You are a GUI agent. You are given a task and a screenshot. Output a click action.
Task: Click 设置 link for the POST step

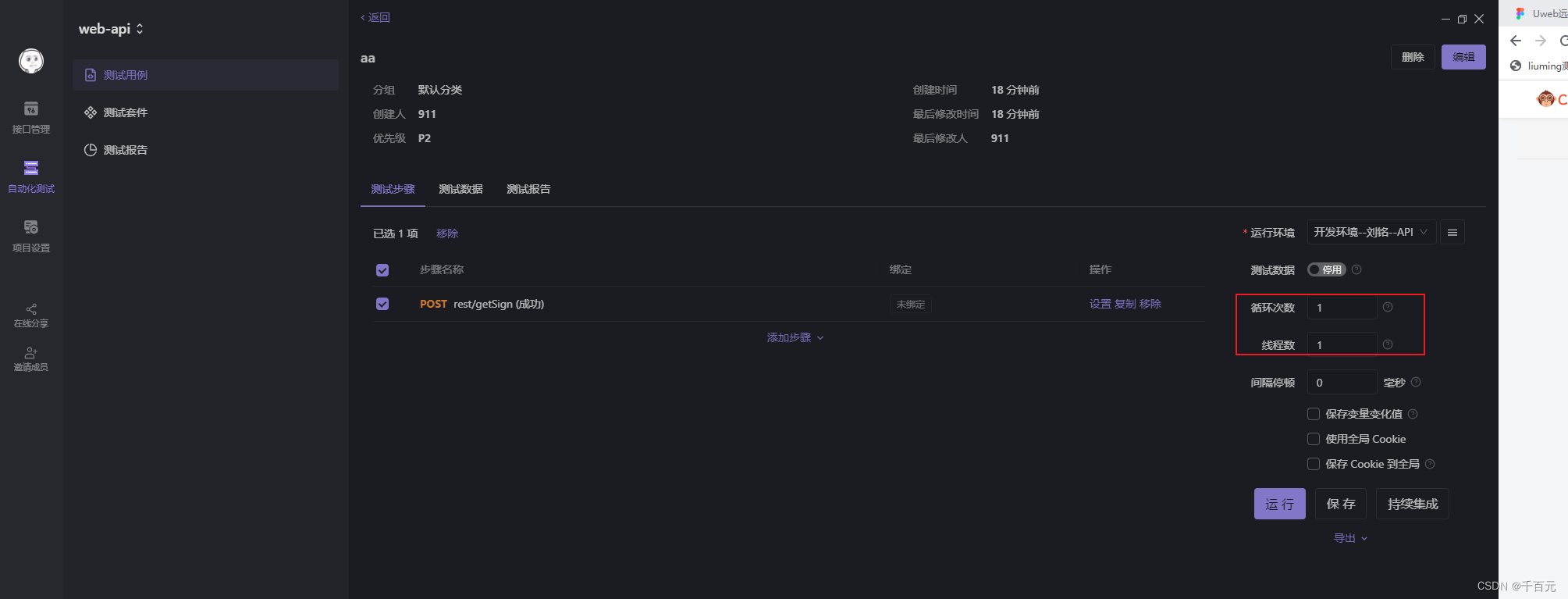point(1100,304)
